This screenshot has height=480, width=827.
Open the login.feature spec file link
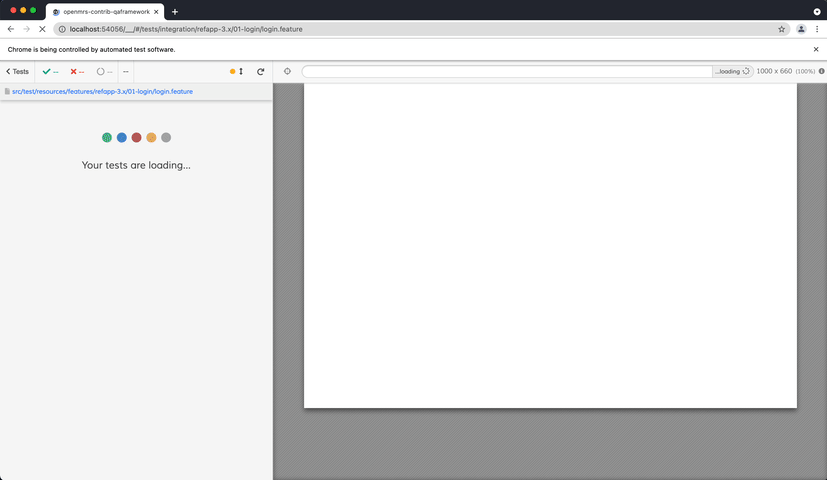click(102, 91)
